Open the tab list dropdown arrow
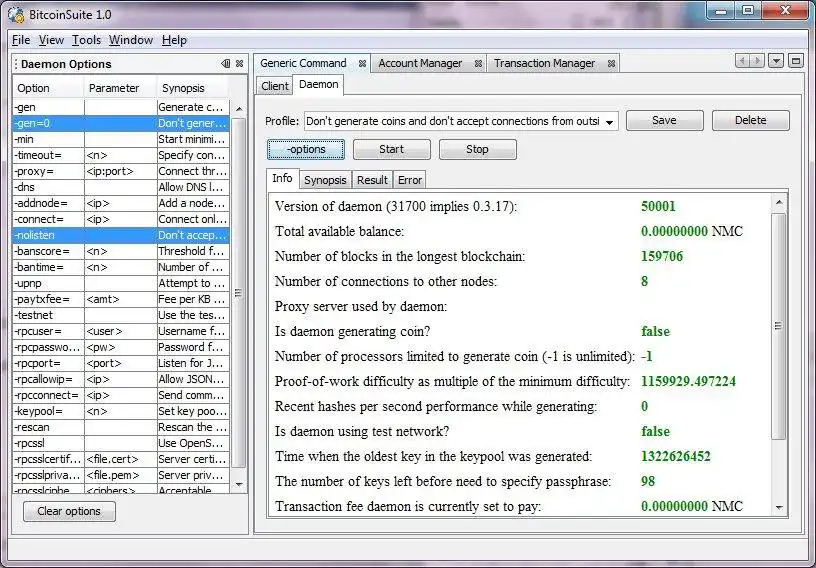The width and height of the screenshot is (816, 568). pyautogui.click(x=776, y=61)
